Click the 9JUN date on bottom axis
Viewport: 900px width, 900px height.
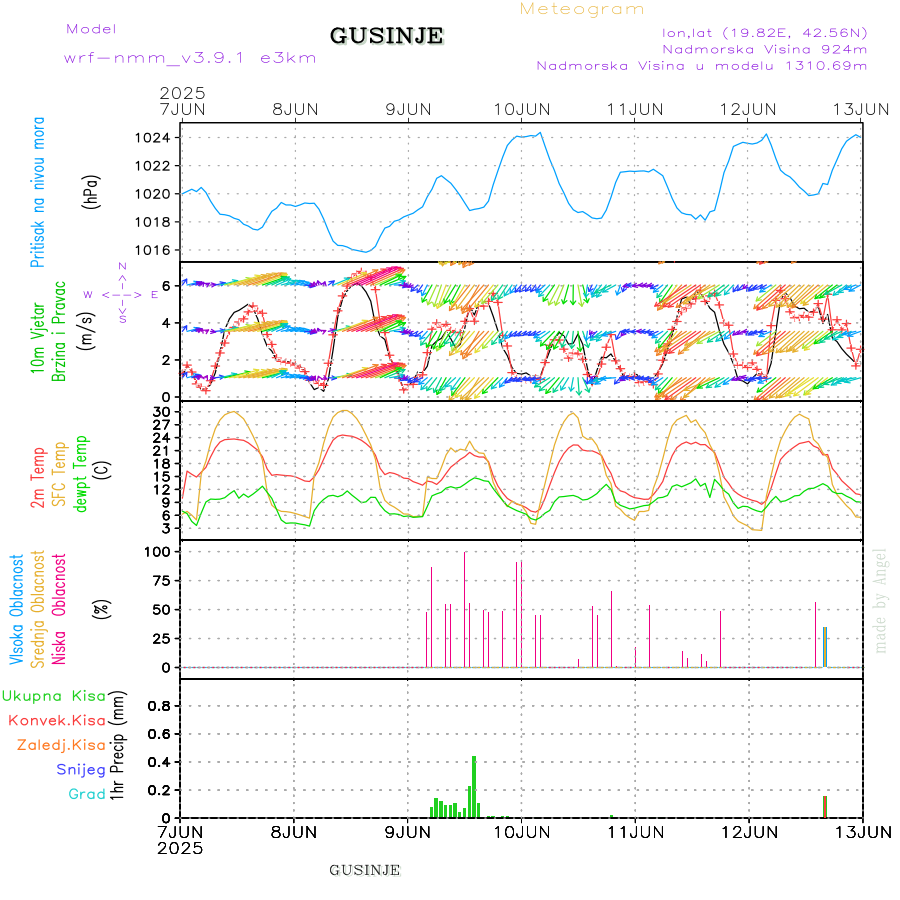click(408, 831)
